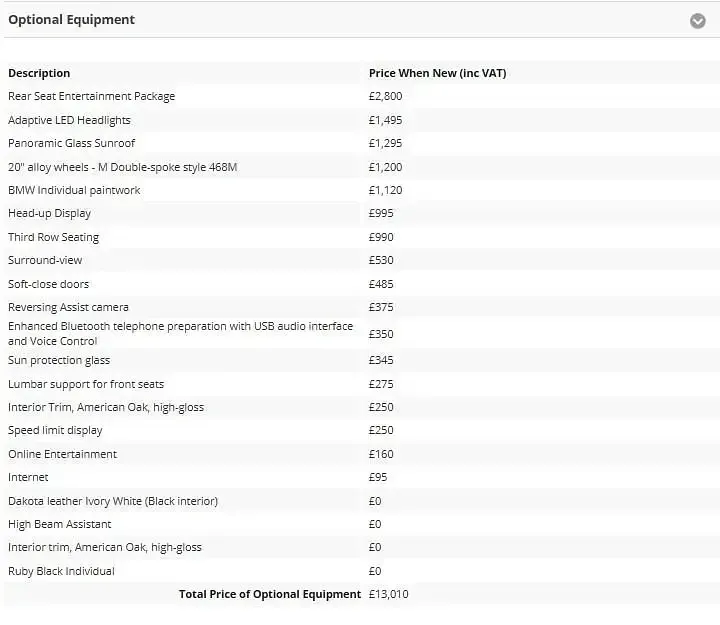Viewport: 720px width, 625px height.
Task: Click the Enhanced Bluetooth telephone preparation text
Action: click(x=180, y=334)
